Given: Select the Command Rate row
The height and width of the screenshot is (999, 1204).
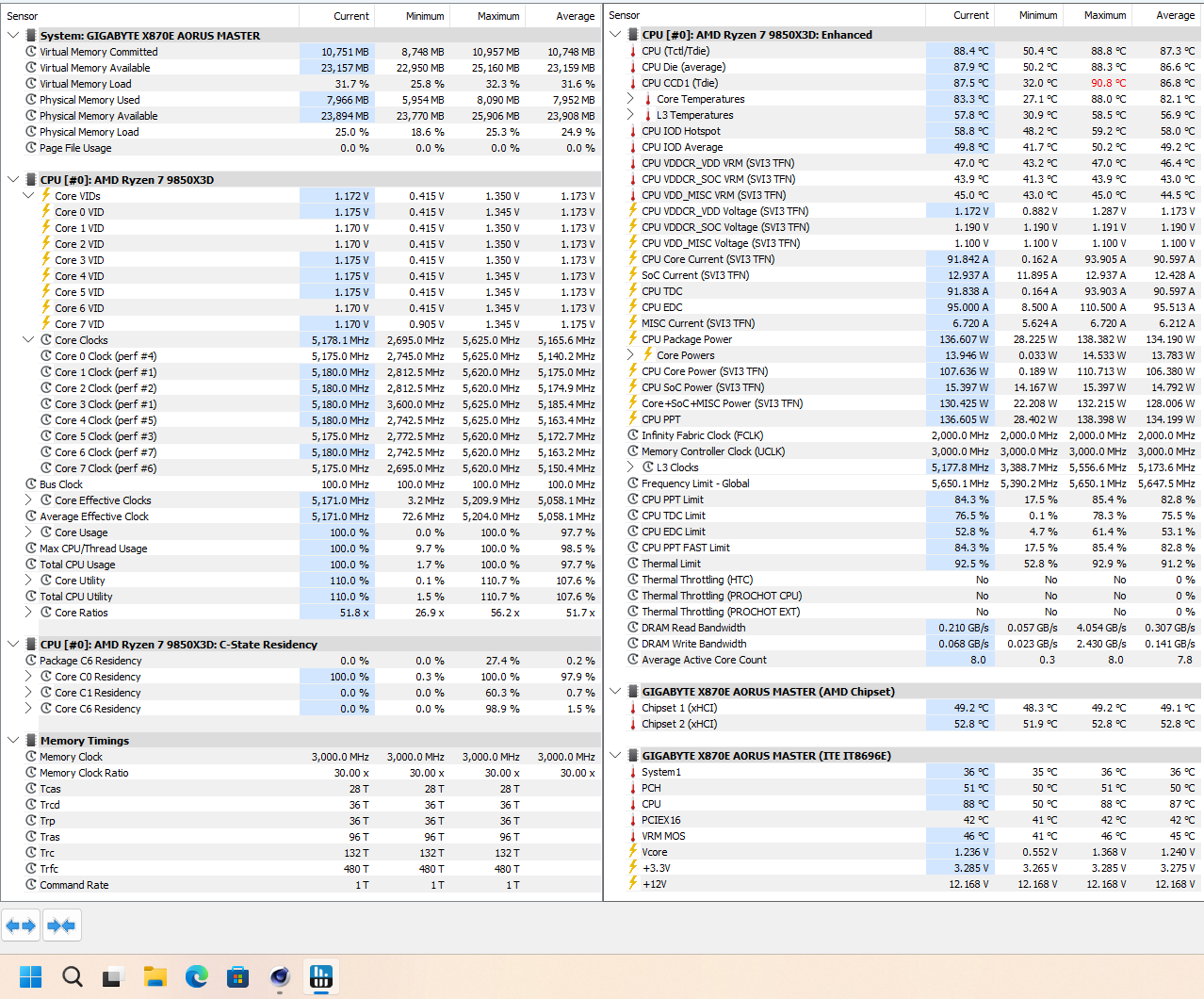Looking at the screenshot, I should [301, 885].
